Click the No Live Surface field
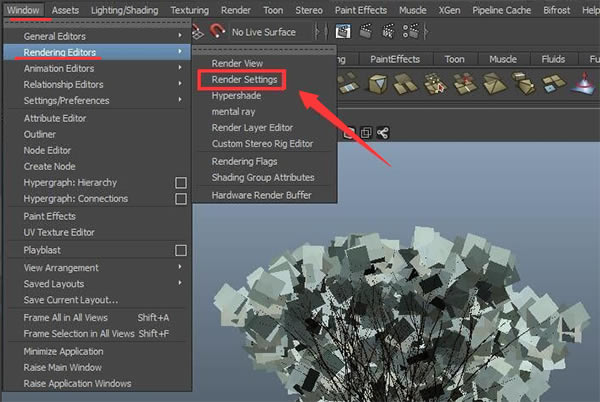 pos(266,32)
